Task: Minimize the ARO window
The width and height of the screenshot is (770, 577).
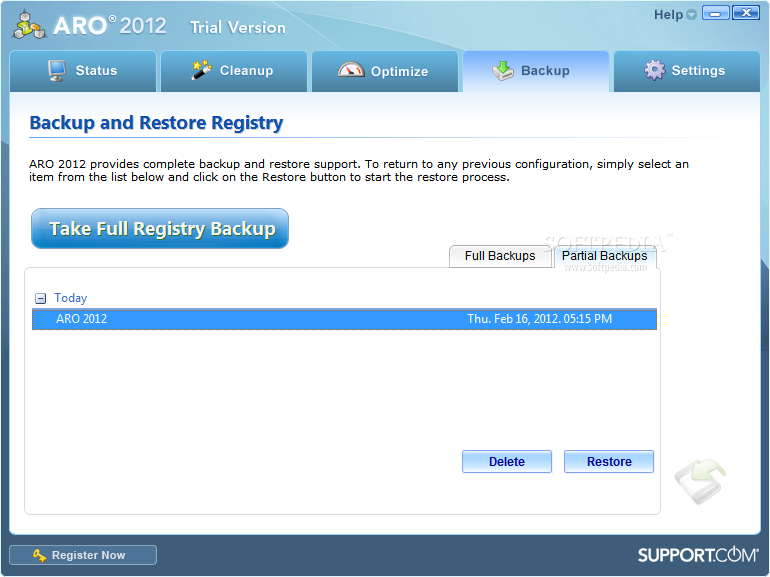Action: pyautogui.click(x=715, y=13)
